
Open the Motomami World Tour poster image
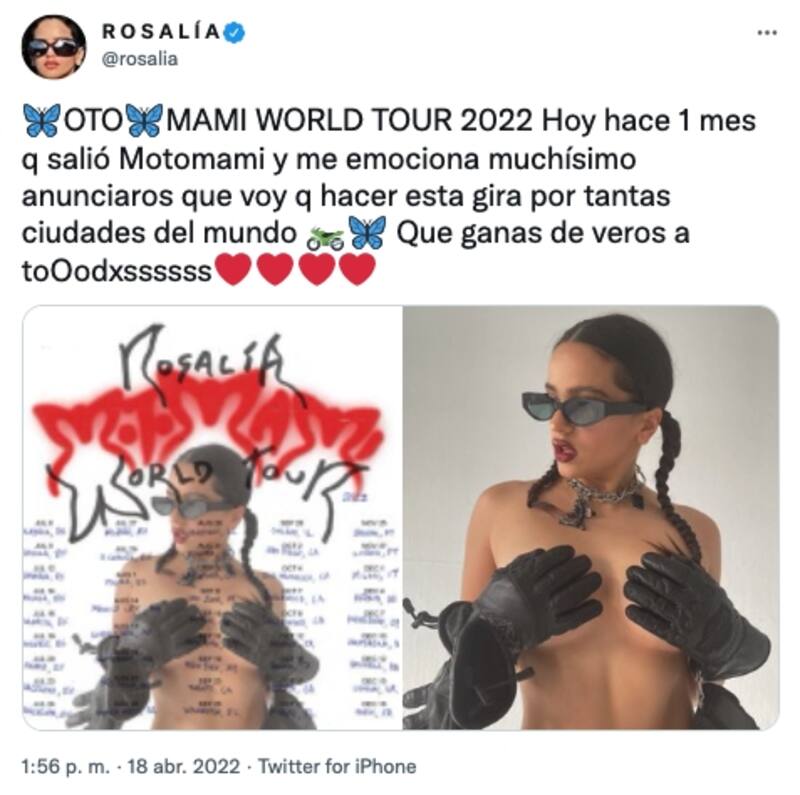tap(212, 517)
